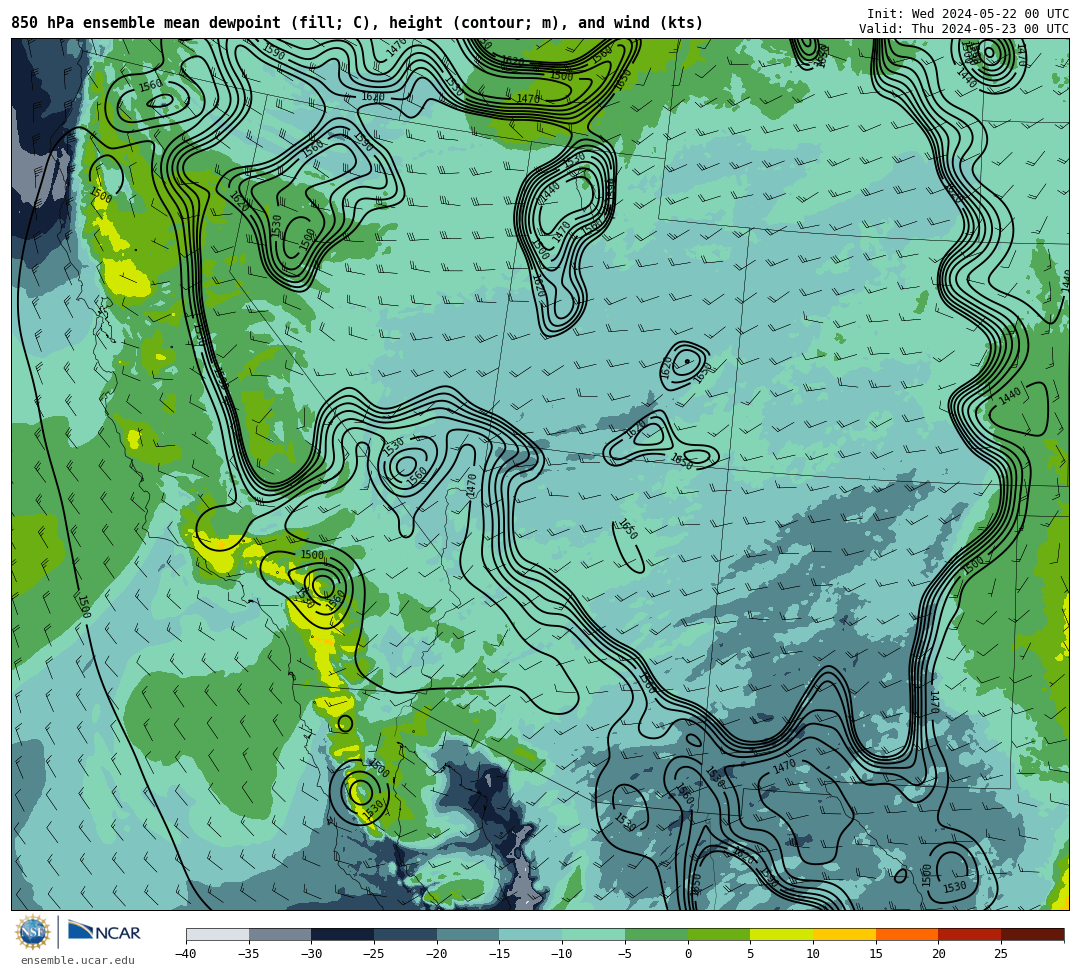Click the -30 colorbar tick label
Viewport: 1080px width, 973px height.
pyautogui.click(x=311, y=954)
